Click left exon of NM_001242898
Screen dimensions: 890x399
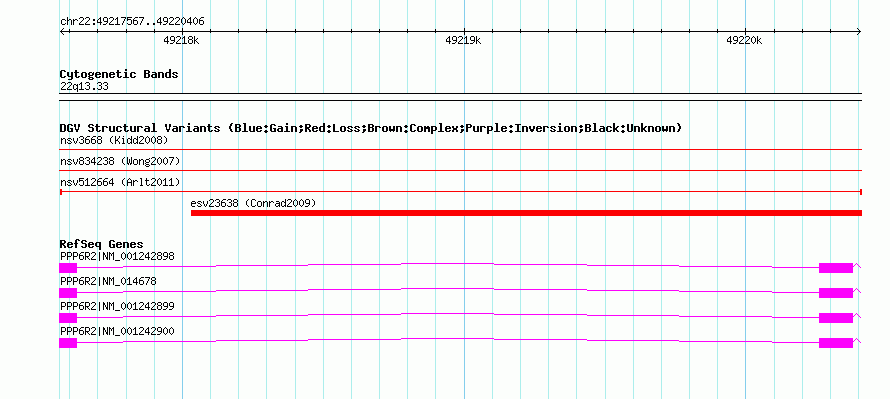pyautogui.click(x=68, y=268)
